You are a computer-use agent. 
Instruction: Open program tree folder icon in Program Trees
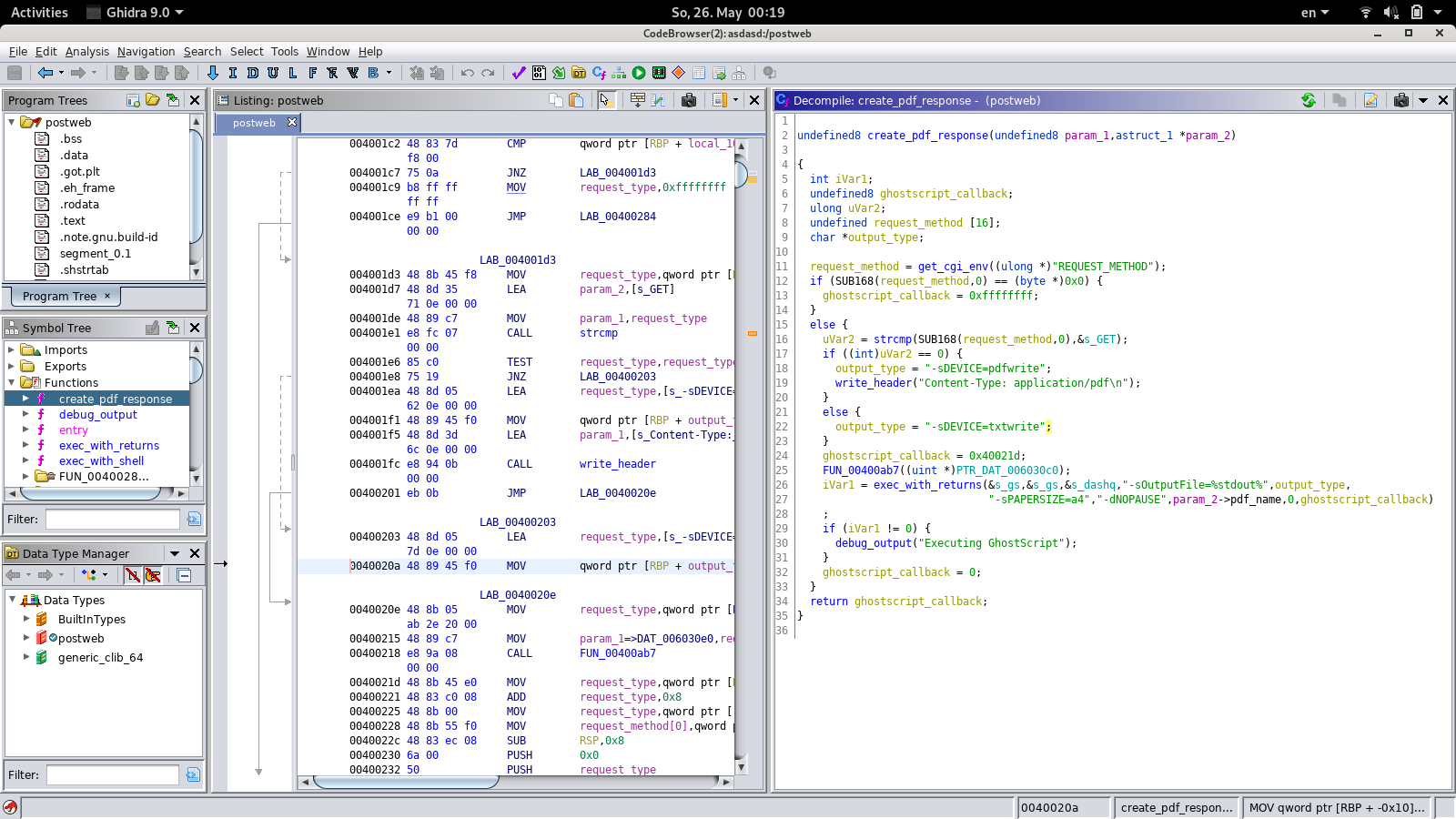coord(153,100)
